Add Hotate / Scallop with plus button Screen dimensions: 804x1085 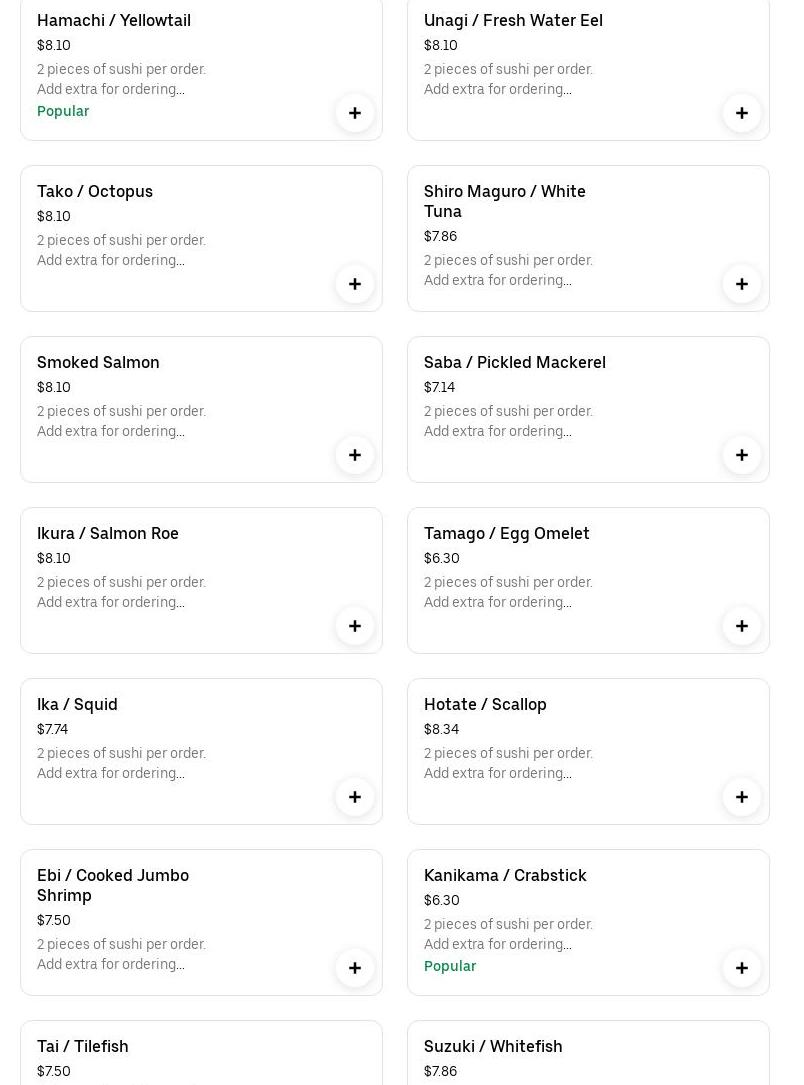[x=741, y=797]
